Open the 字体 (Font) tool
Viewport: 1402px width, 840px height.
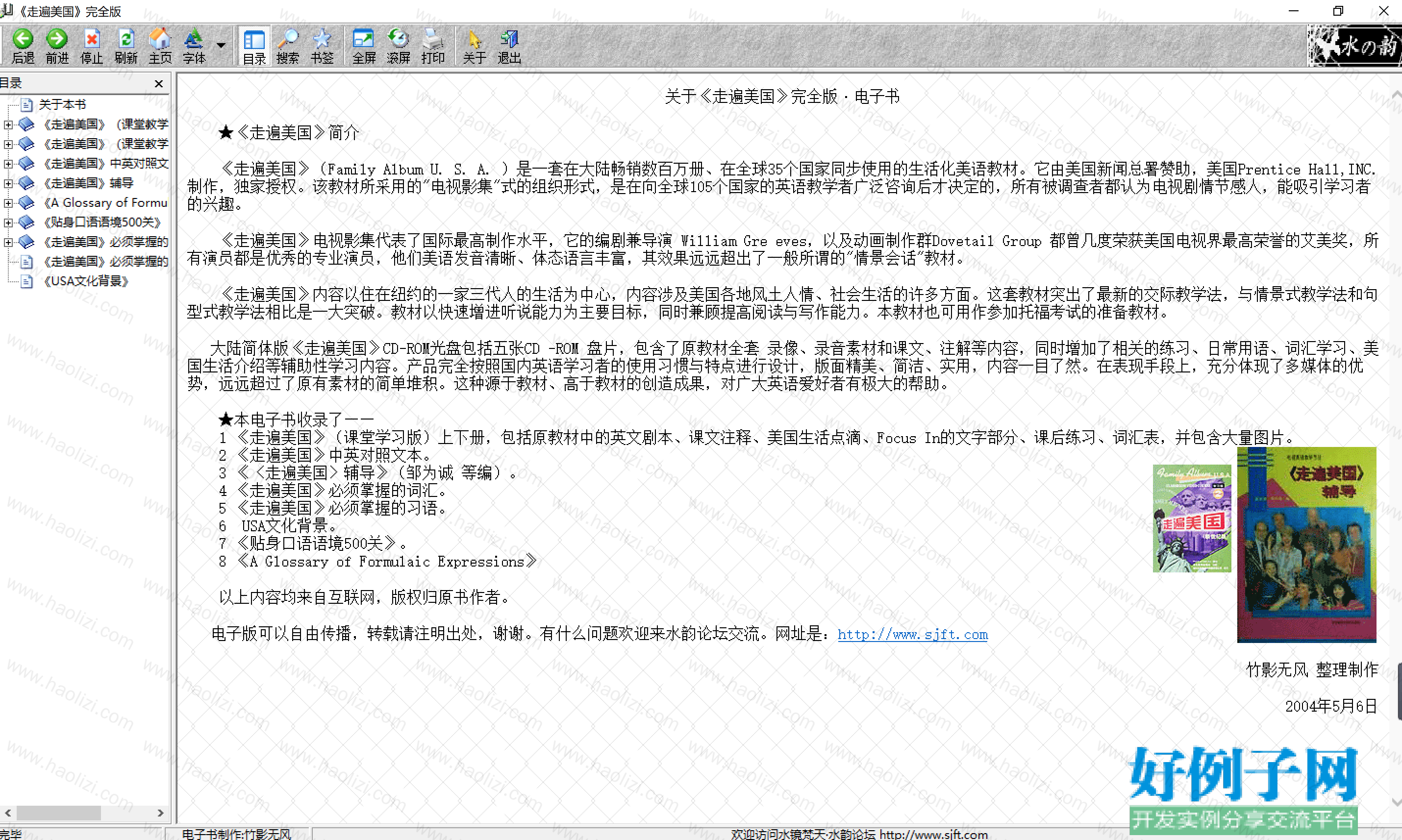(x=194, y=46)
